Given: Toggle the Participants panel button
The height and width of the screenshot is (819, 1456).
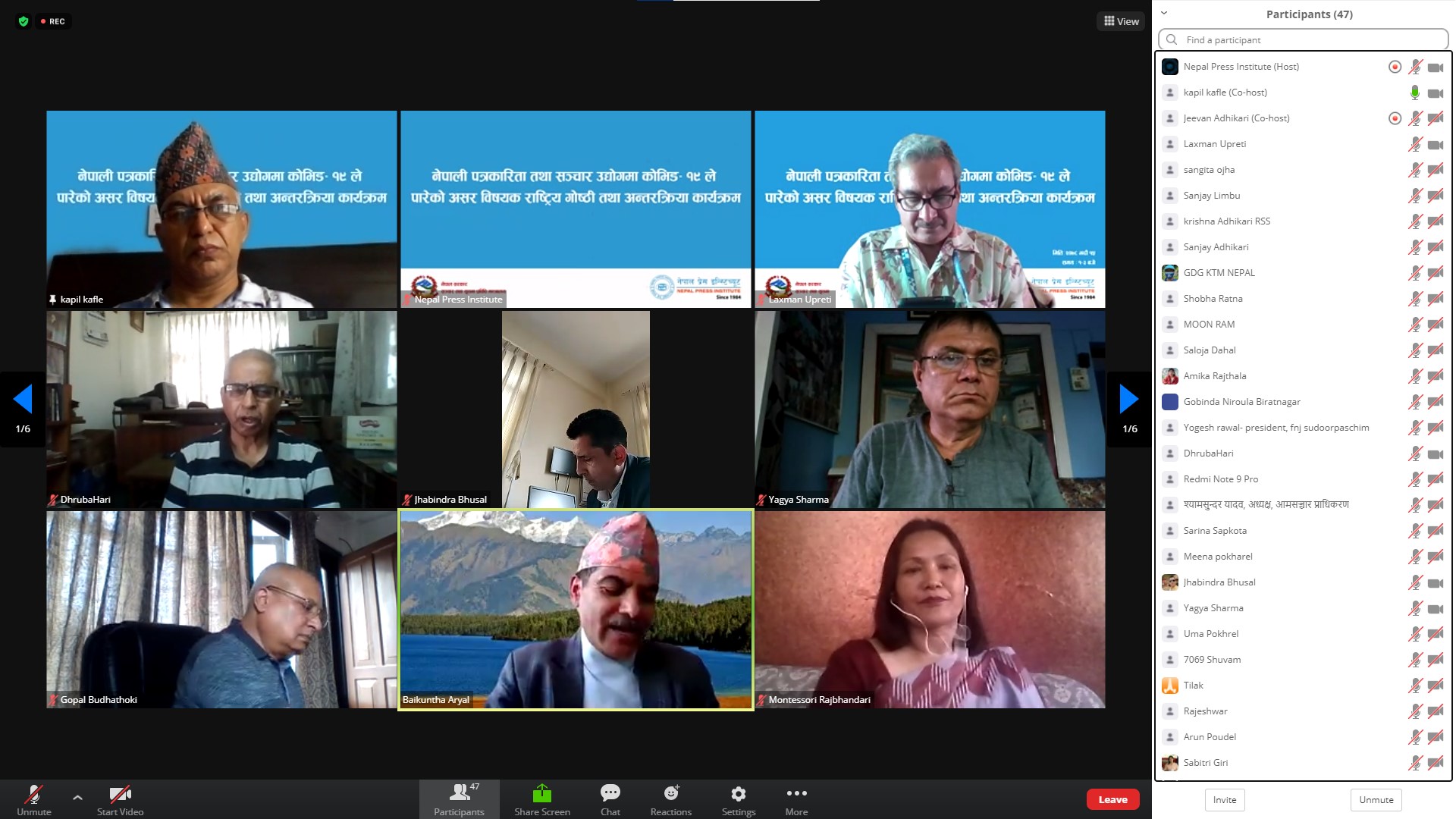Looking at the screenshot, I should (459, 799).
